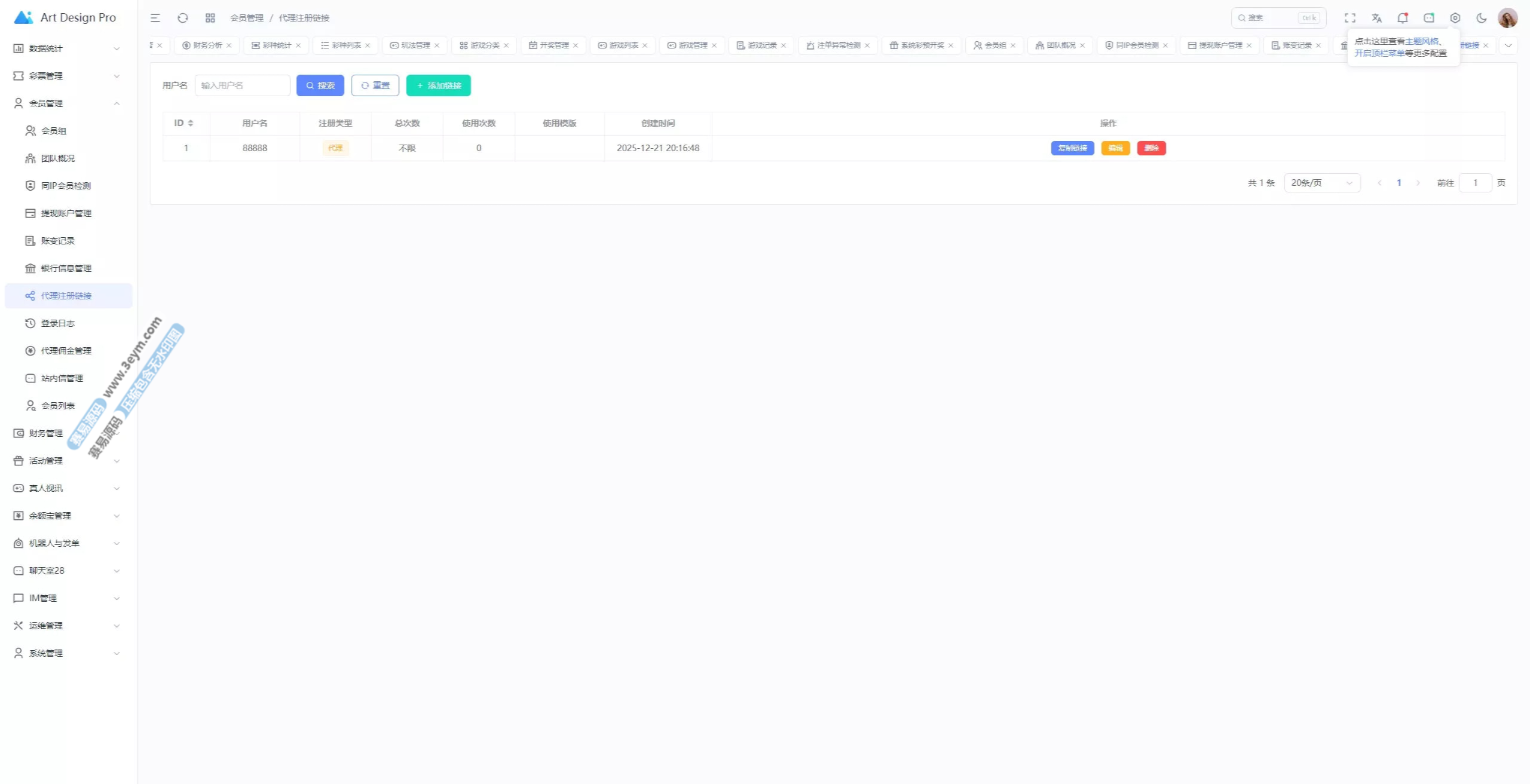Viewport: 1530px width, 784px height.
Task: Focus the 输入用户名 input field
Action: [x=243, y=85]
